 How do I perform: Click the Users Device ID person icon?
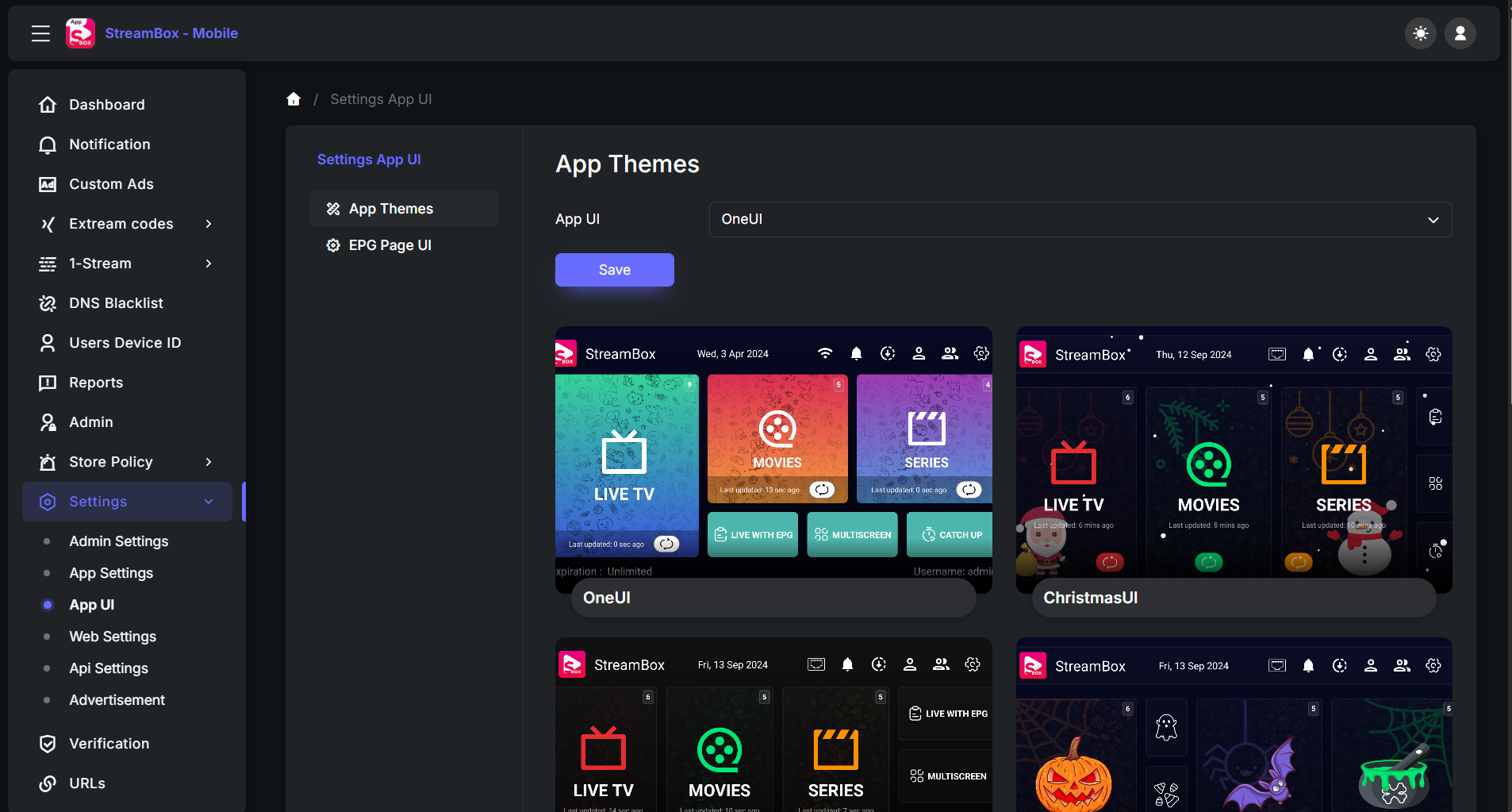click(48, 343)
